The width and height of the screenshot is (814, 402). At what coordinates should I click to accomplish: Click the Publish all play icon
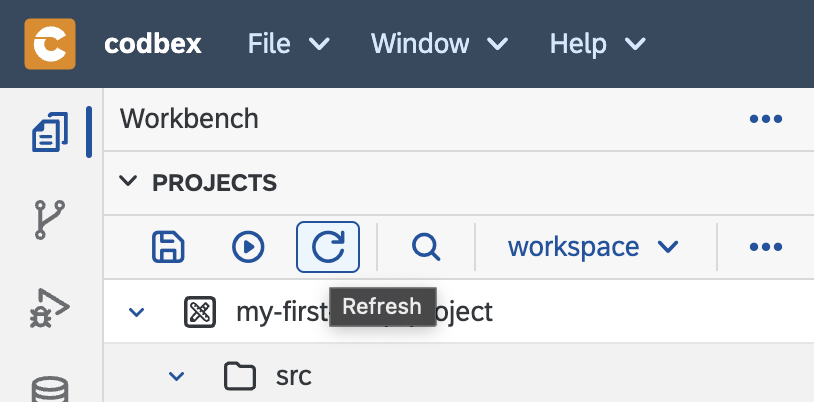[248, 247]
